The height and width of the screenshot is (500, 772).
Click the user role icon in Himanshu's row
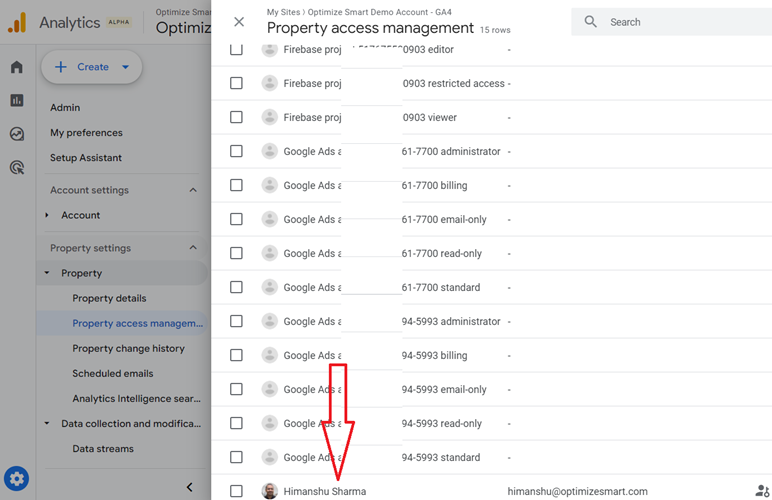(x=762, y=491)
